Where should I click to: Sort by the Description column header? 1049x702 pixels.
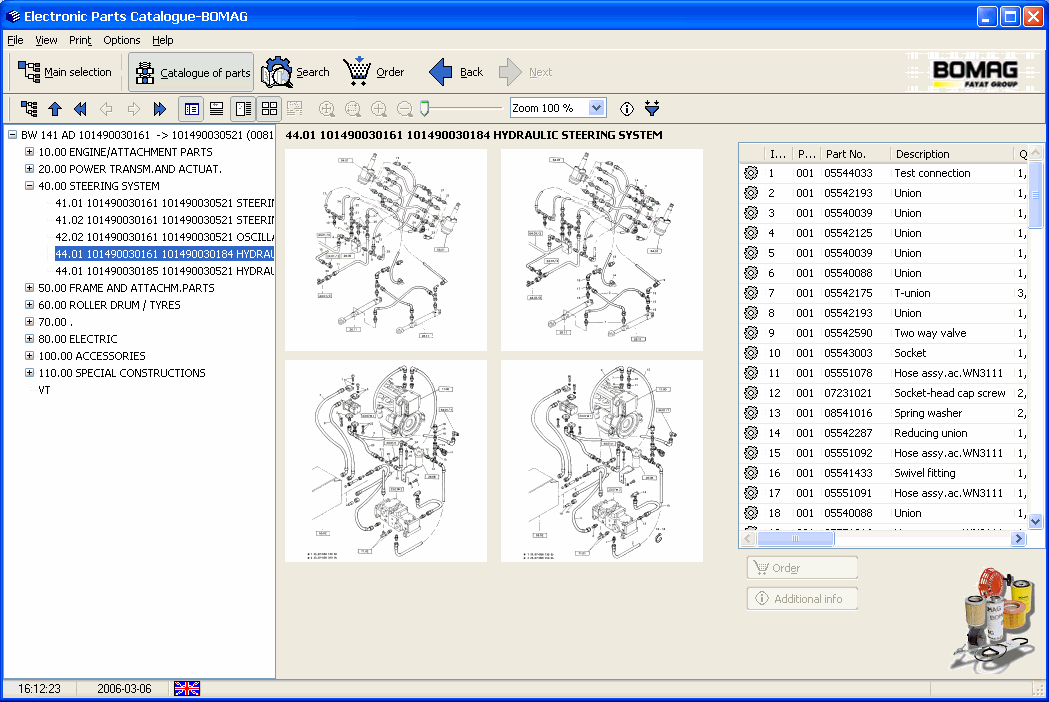tap(952, 154)
